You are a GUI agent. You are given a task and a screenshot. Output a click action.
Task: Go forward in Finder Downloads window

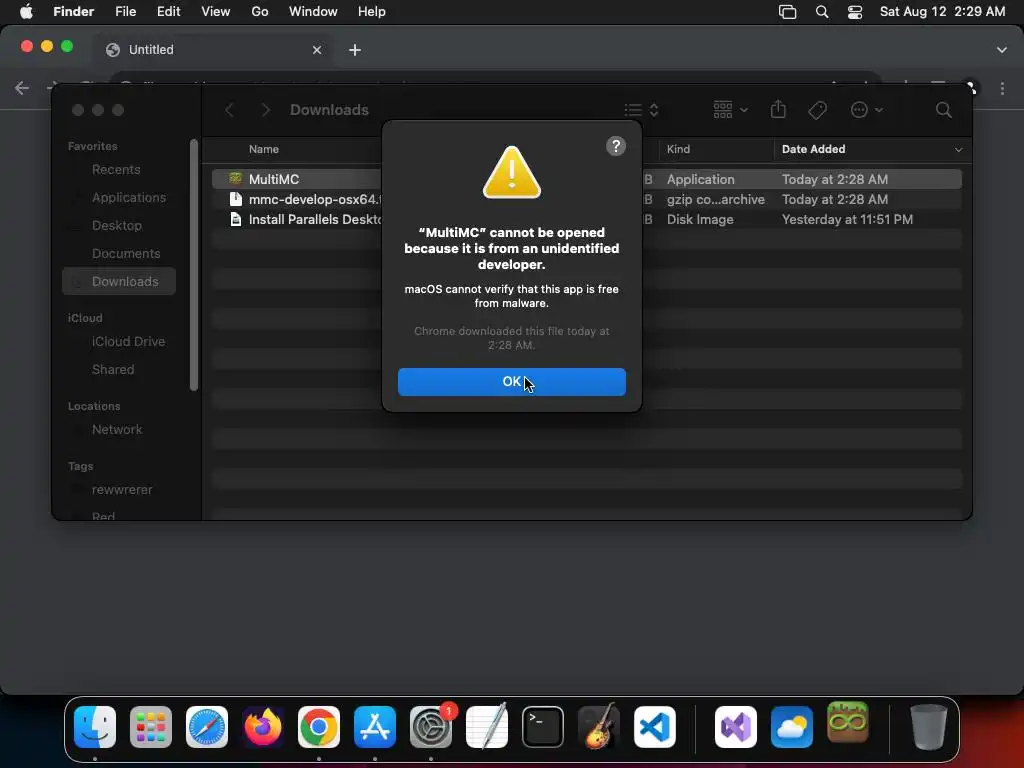[x=265, y=110]
